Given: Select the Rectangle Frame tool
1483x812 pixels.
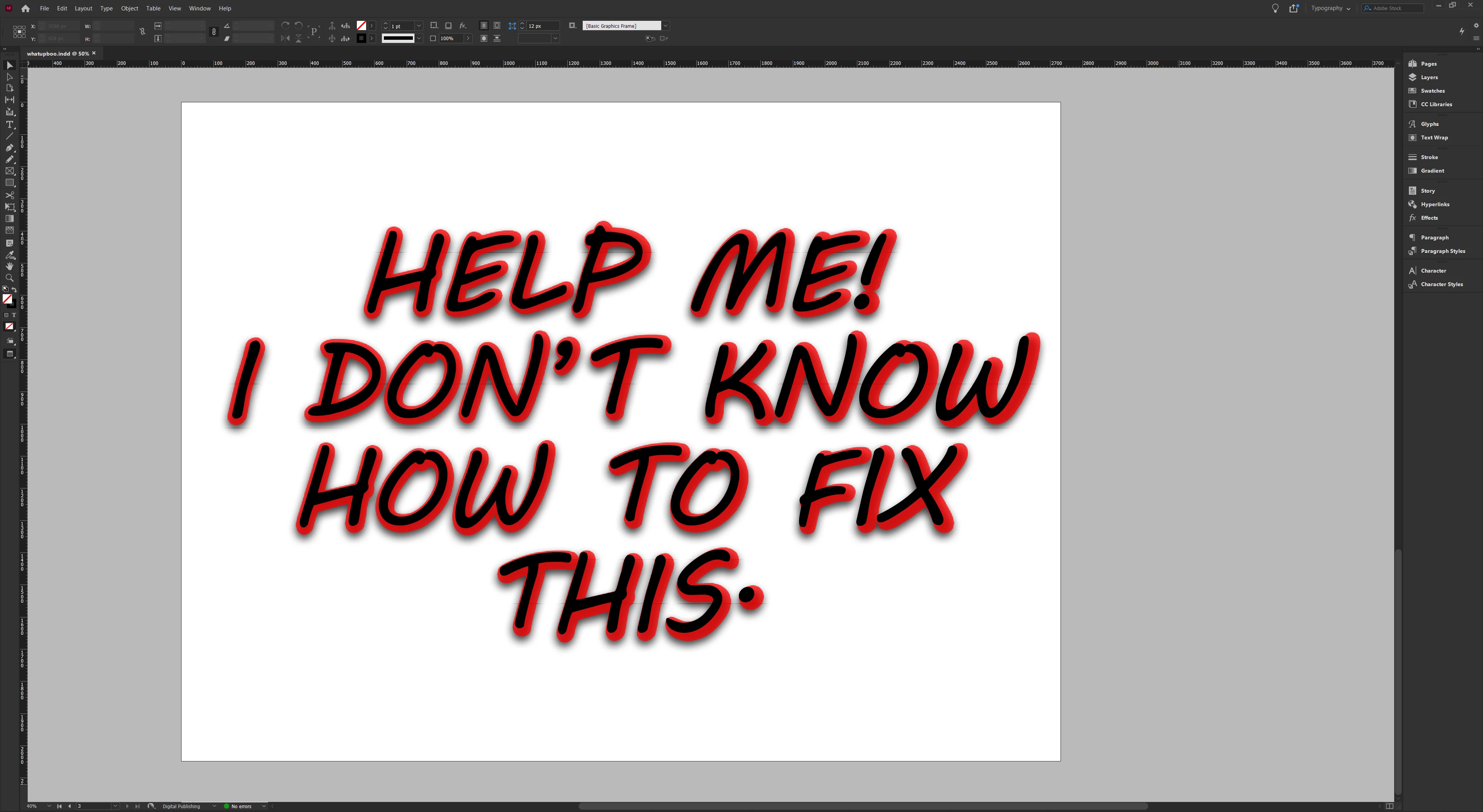Looking at the screenshot, I should pyautogui.click(x=10, y=171).
